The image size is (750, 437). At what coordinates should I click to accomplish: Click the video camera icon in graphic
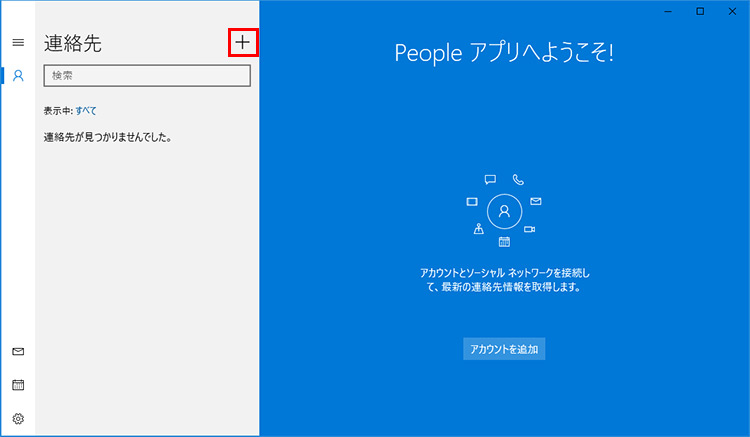[x=530, y=230]
